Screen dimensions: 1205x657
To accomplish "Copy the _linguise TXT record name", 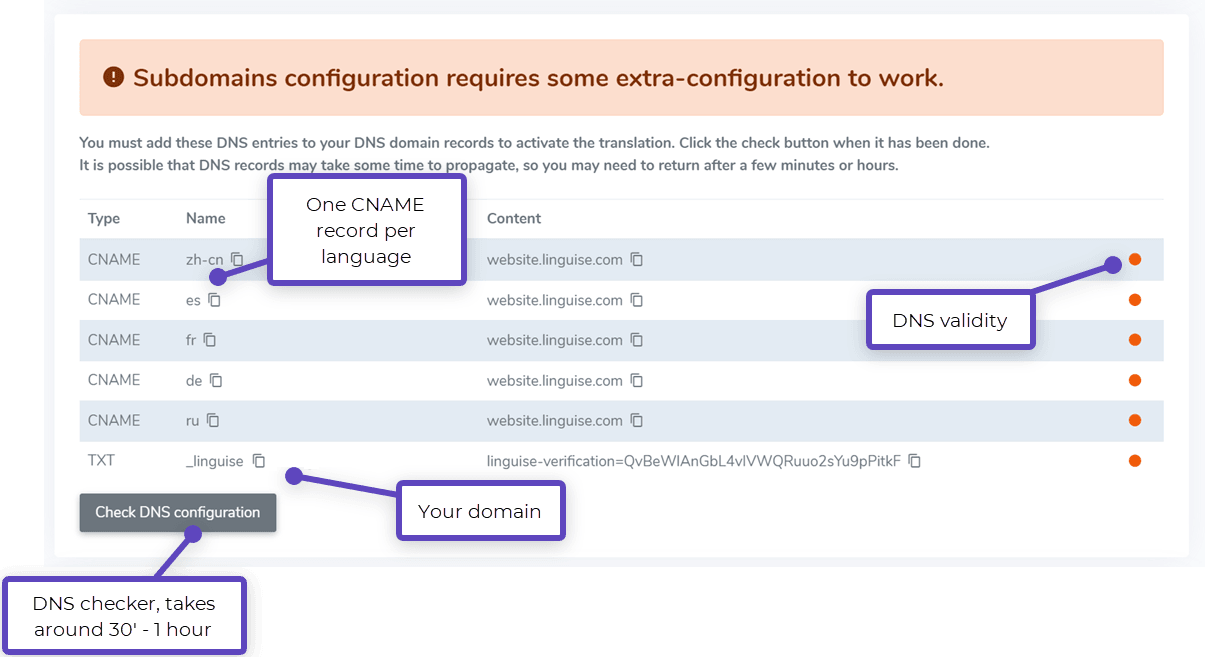I will pos(259,461).
